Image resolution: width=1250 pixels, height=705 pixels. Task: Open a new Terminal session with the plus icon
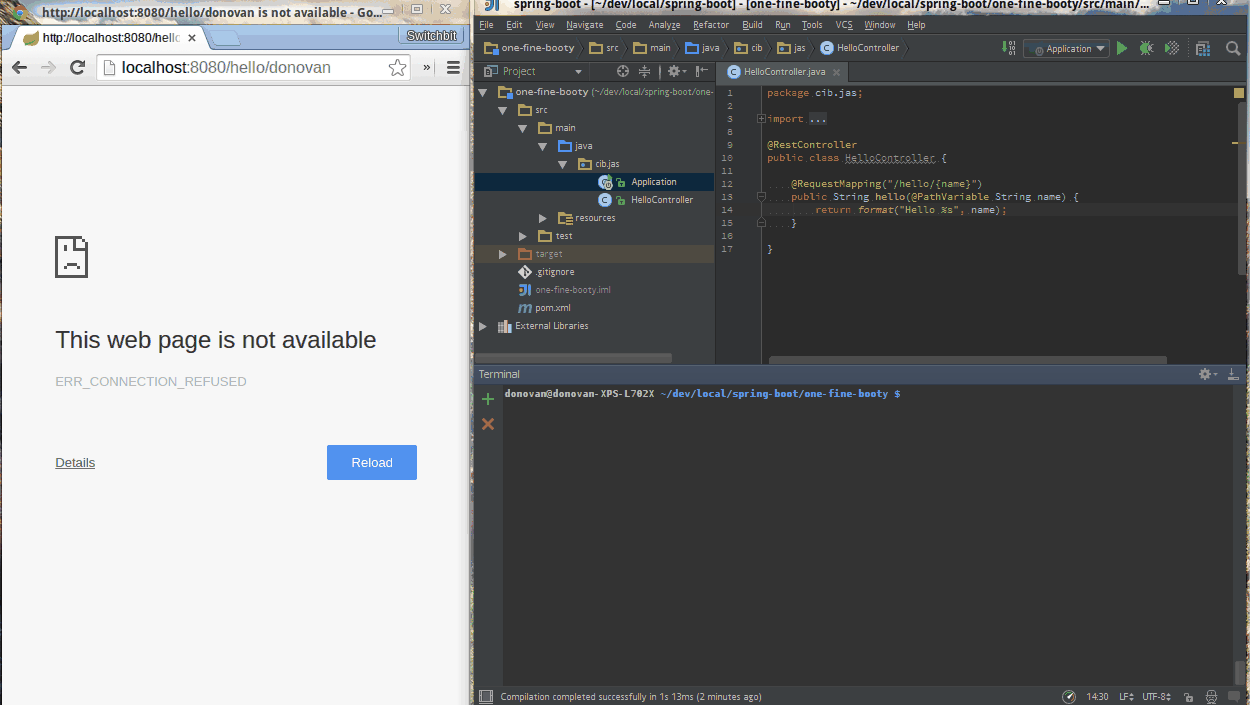[488, 397]
